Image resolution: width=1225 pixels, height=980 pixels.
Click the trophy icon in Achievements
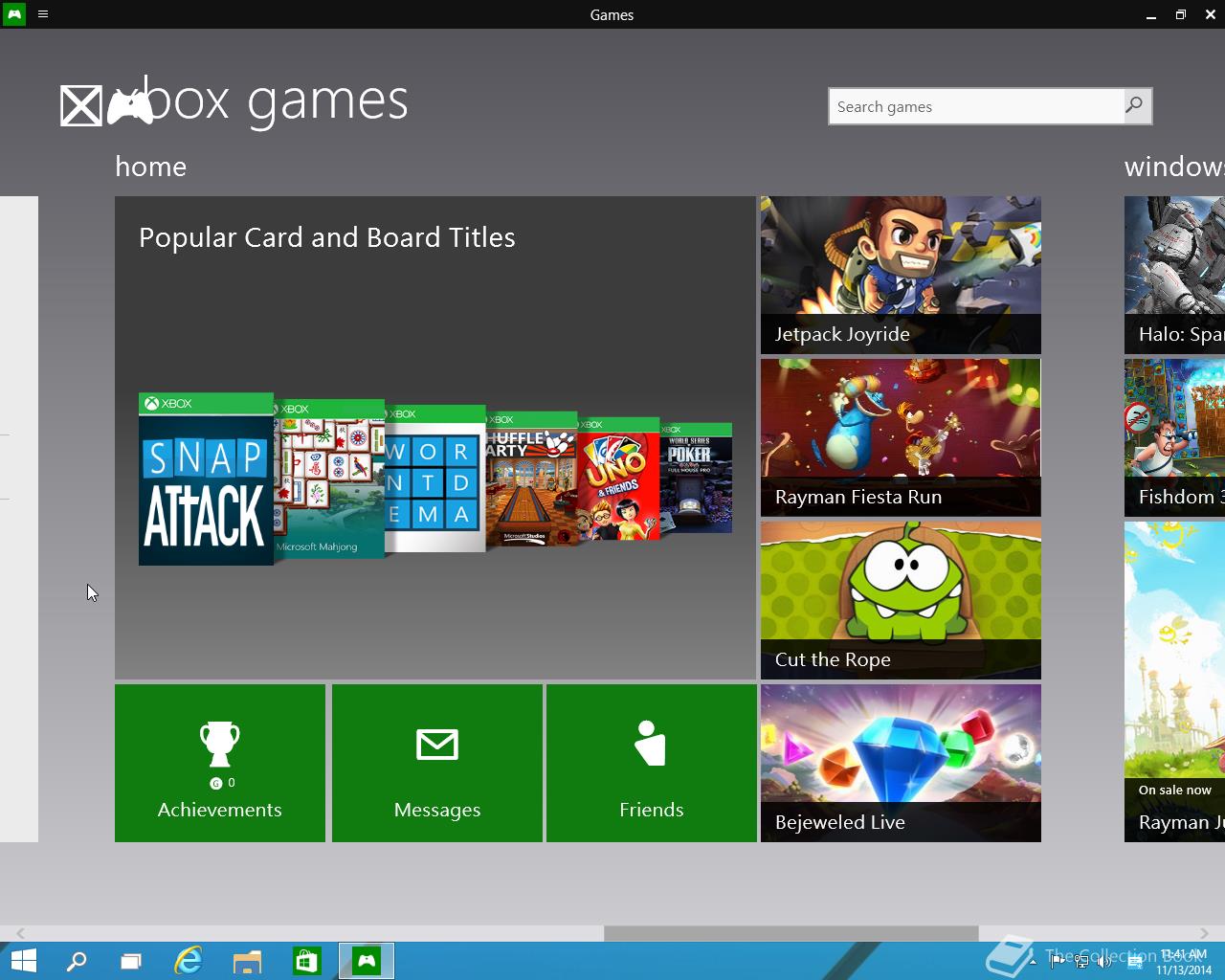tap(219, 744)
